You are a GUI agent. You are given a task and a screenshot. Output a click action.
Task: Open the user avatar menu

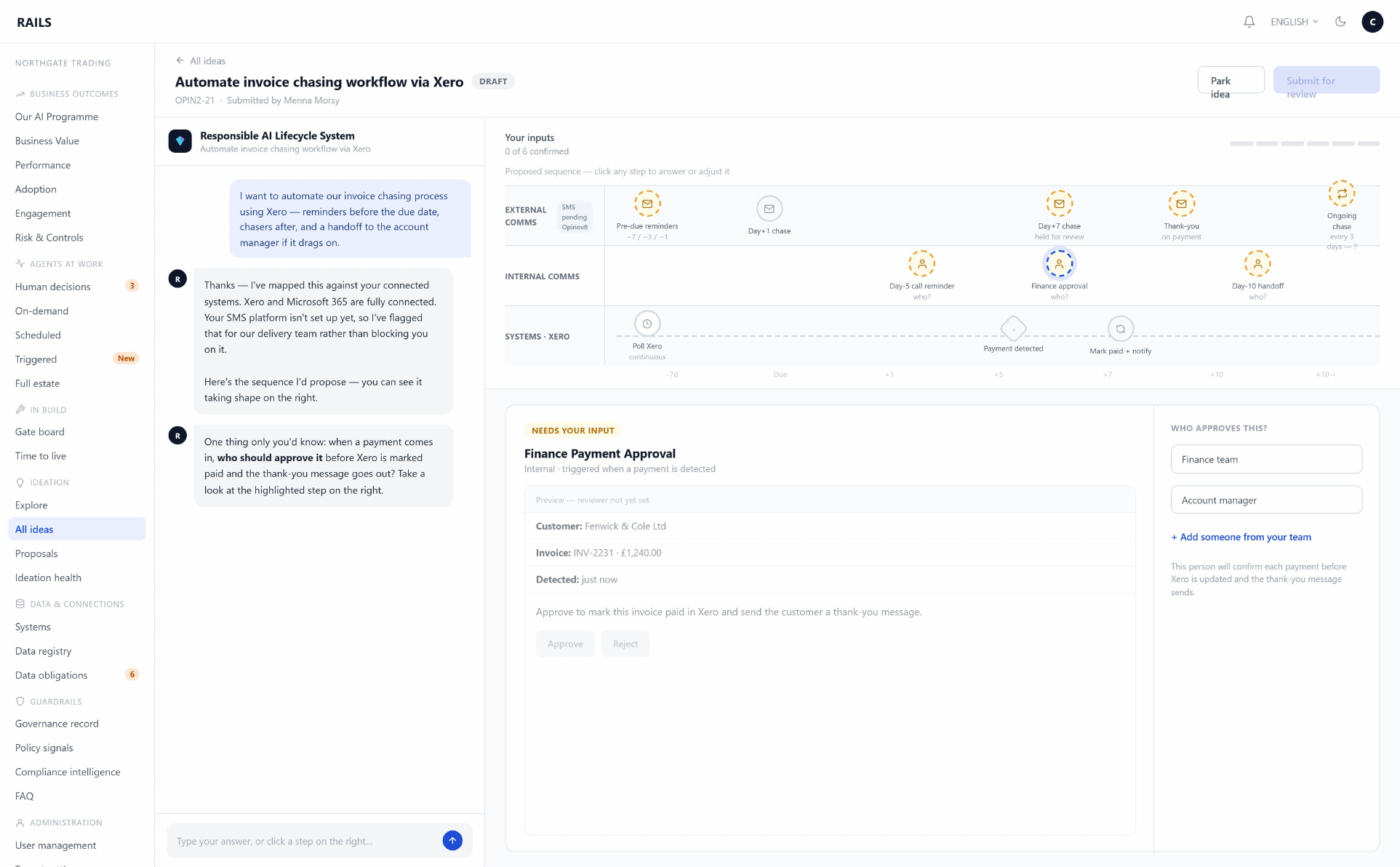click(1372, 22)
